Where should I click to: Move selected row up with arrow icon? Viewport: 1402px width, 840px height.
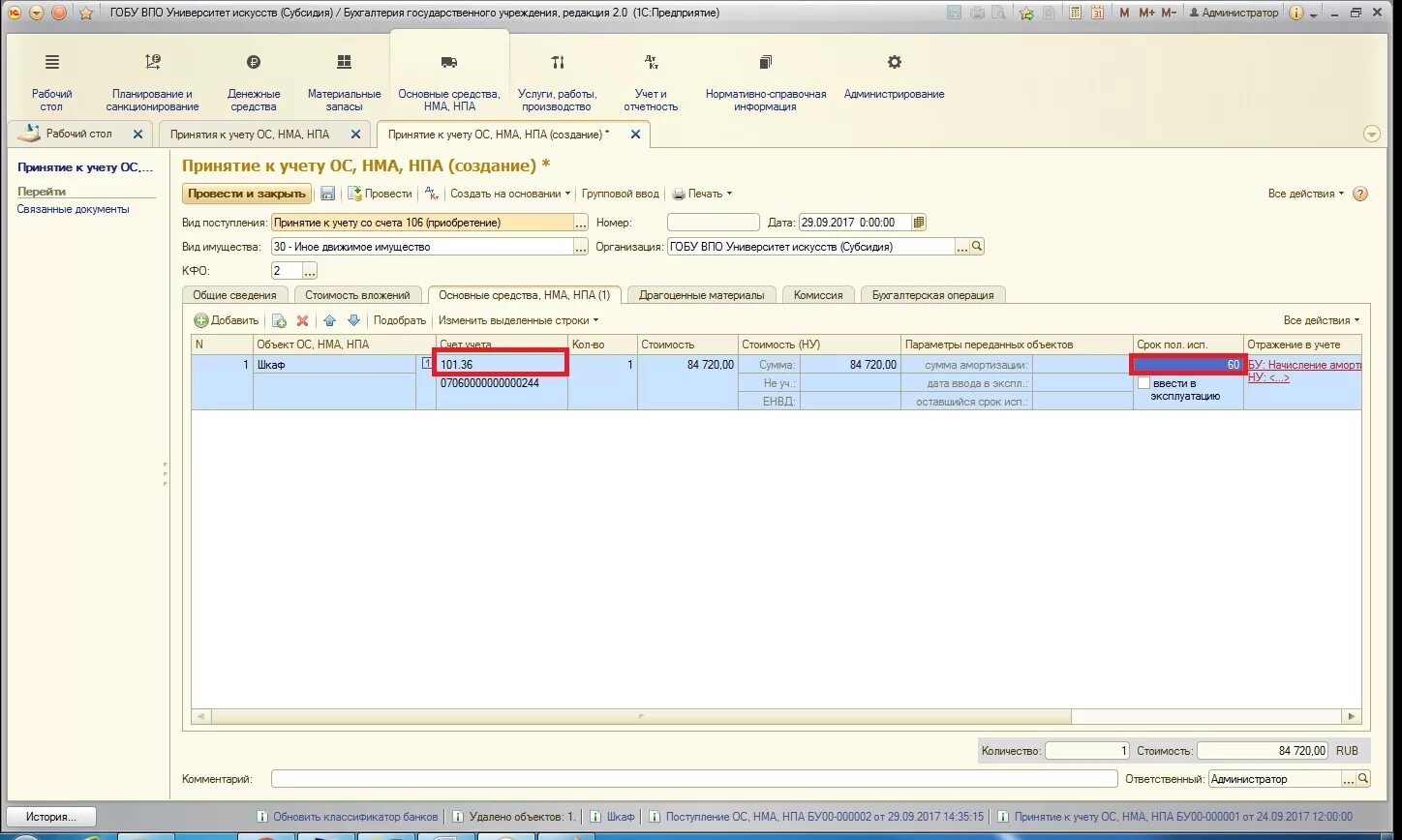[329, 320]
